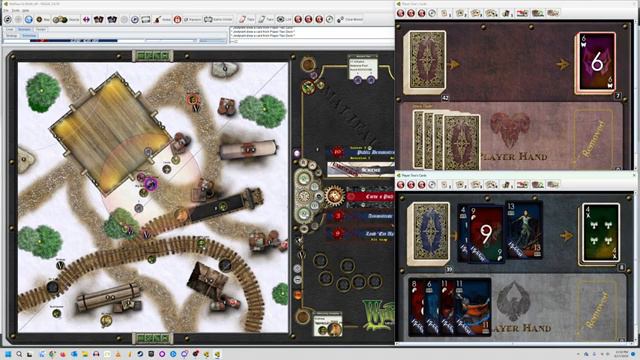This screenshot has width=640, height=360.
Task: Click the 6 card in the bottom Player Hand
Action: [431, 307]
